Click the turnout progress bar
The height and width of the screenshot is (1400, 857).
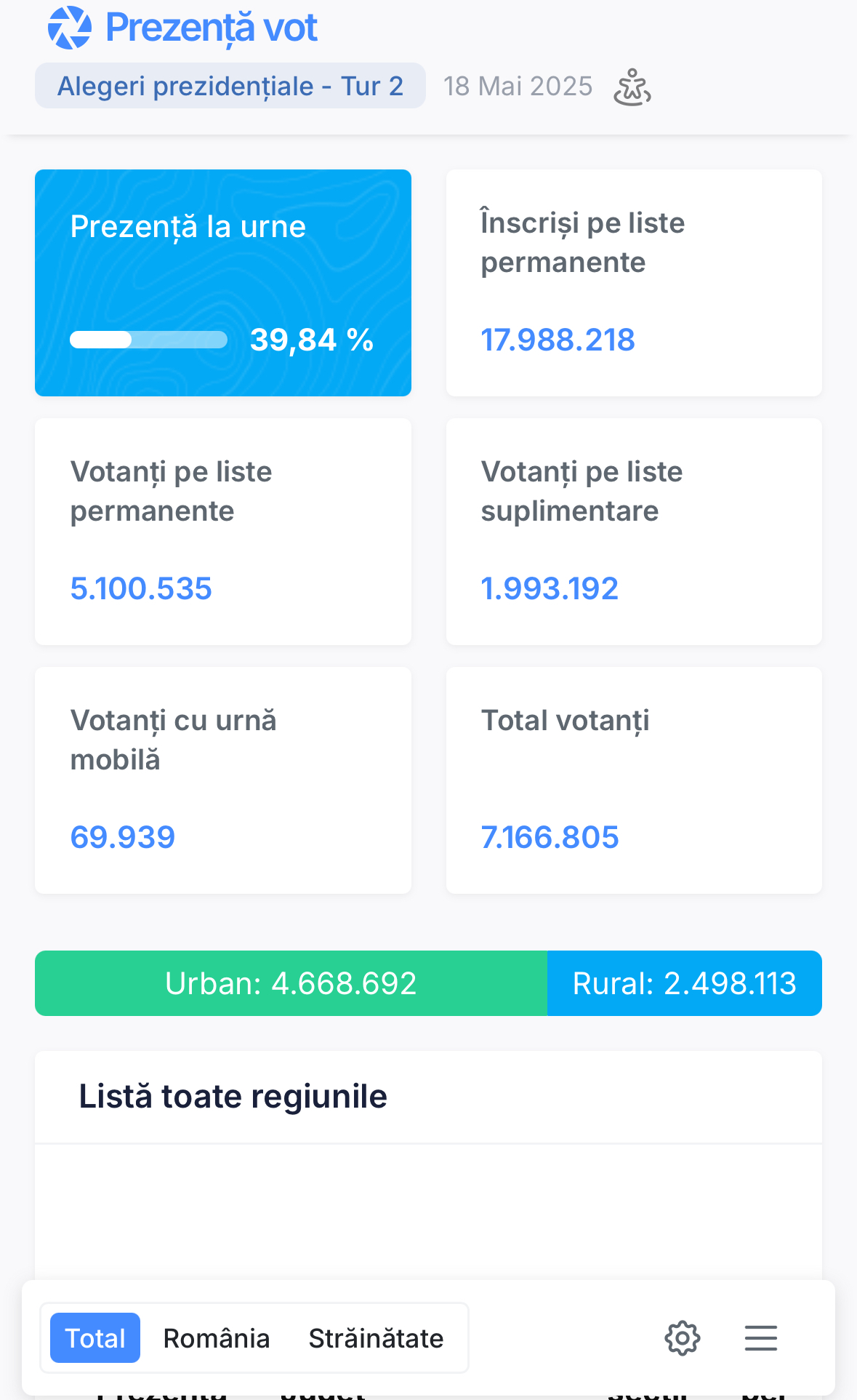148,340
